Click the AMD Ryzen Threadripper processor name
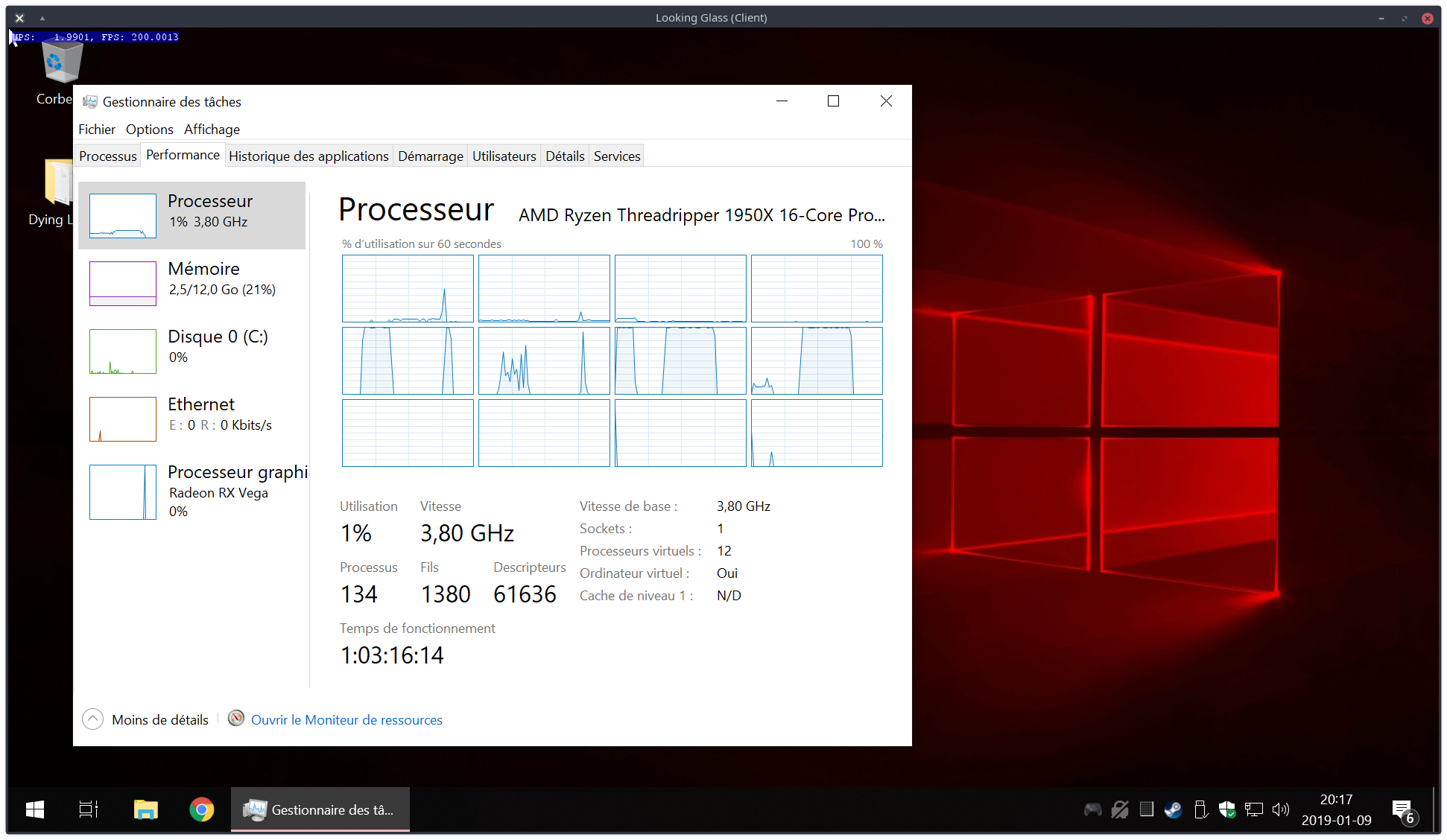This screenshot has width=1447, height=840. (702, 215)
